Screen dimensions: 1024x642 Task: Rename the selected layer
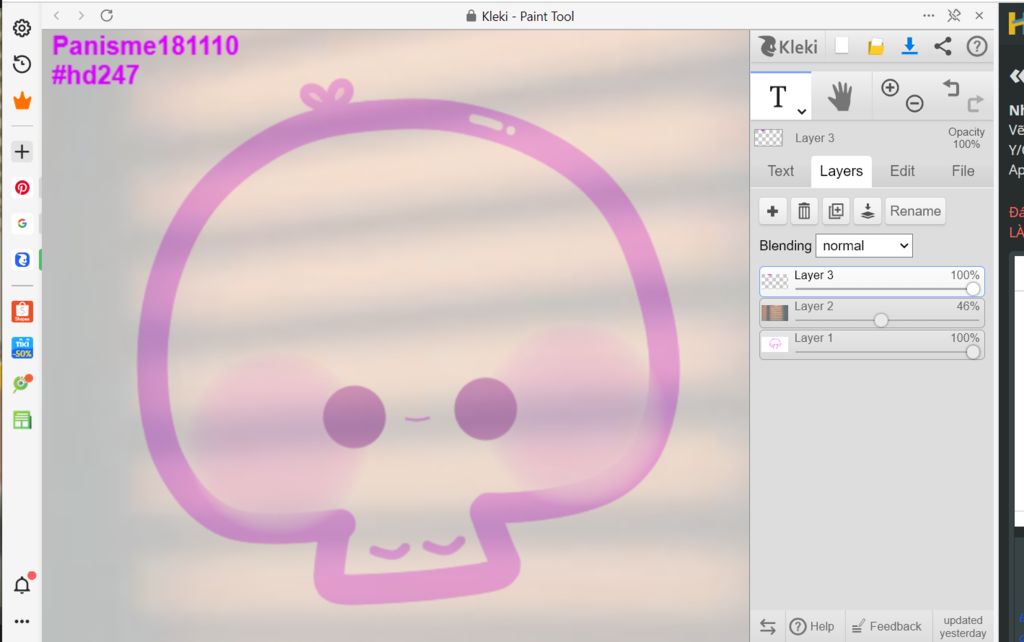[915, 211]
